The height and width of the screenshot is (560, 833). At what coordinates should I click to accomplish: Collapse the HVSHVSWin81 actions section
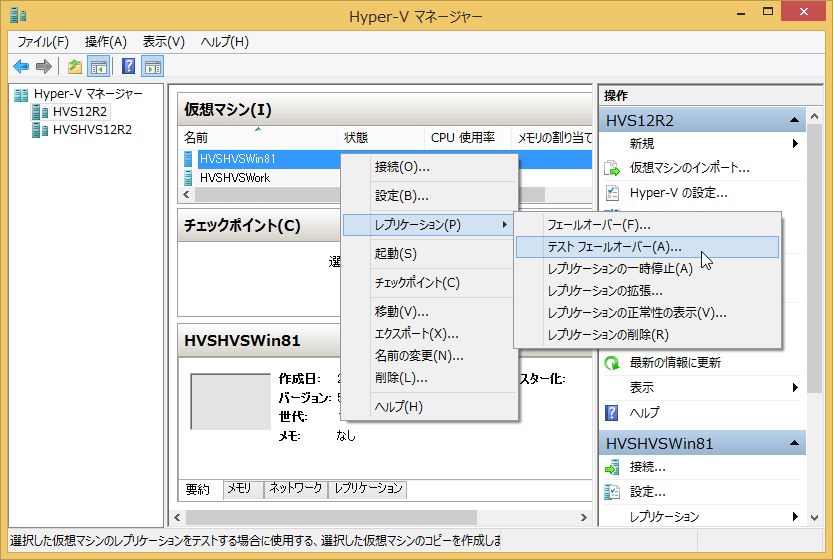click(x=794, y=443)
